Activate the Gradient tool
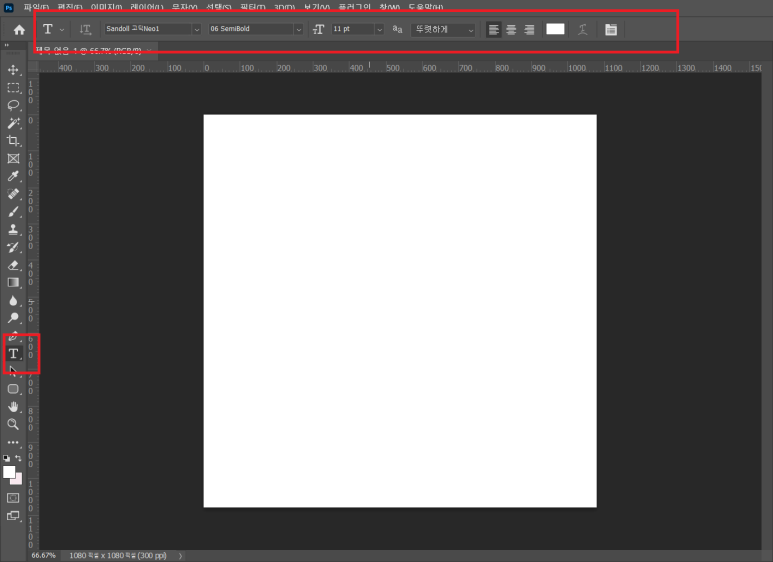Viewport: 773px width, 562px height. [x=13, y=282]
